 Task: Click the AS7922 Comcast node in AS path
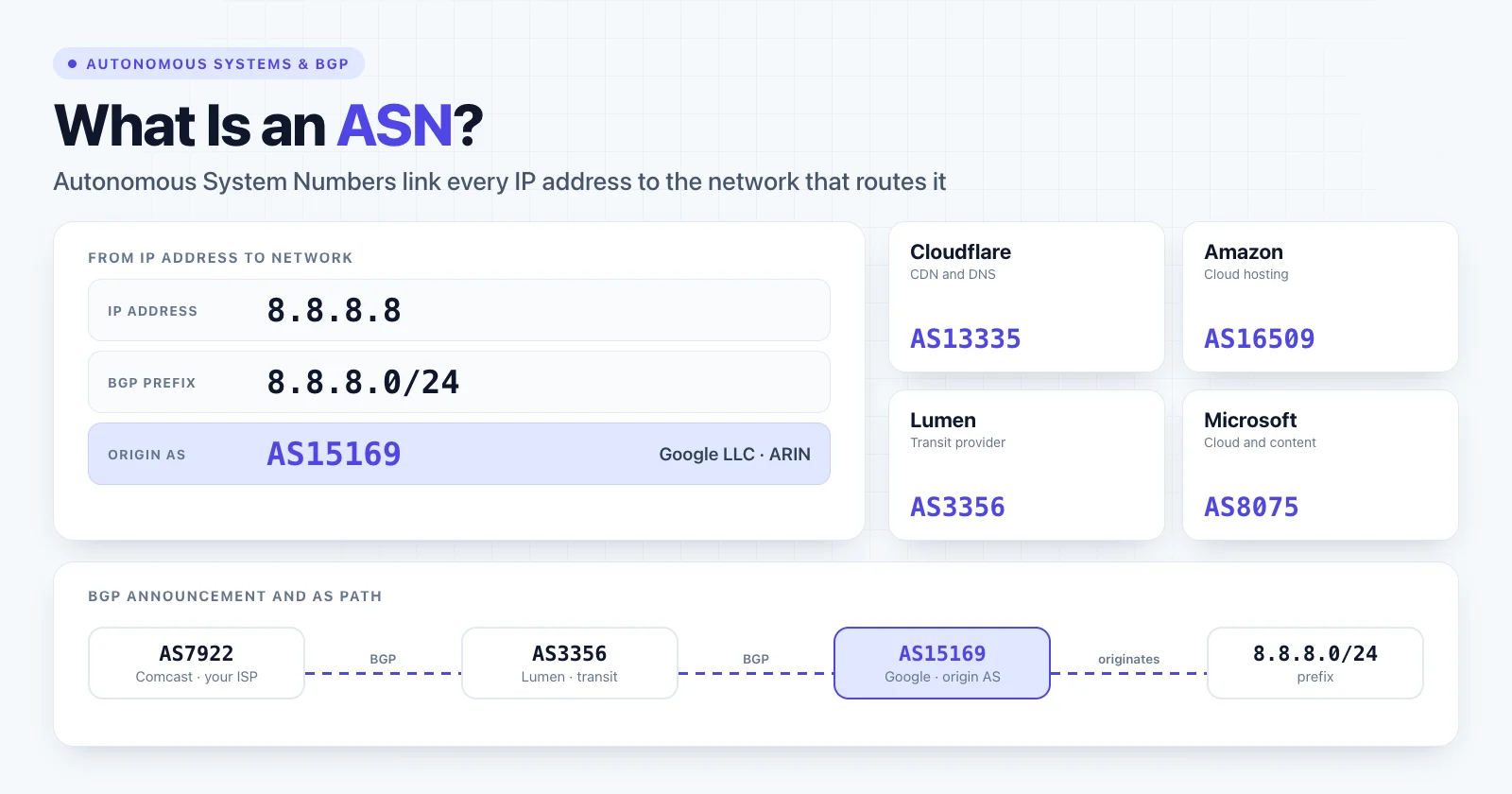[197, 664]
